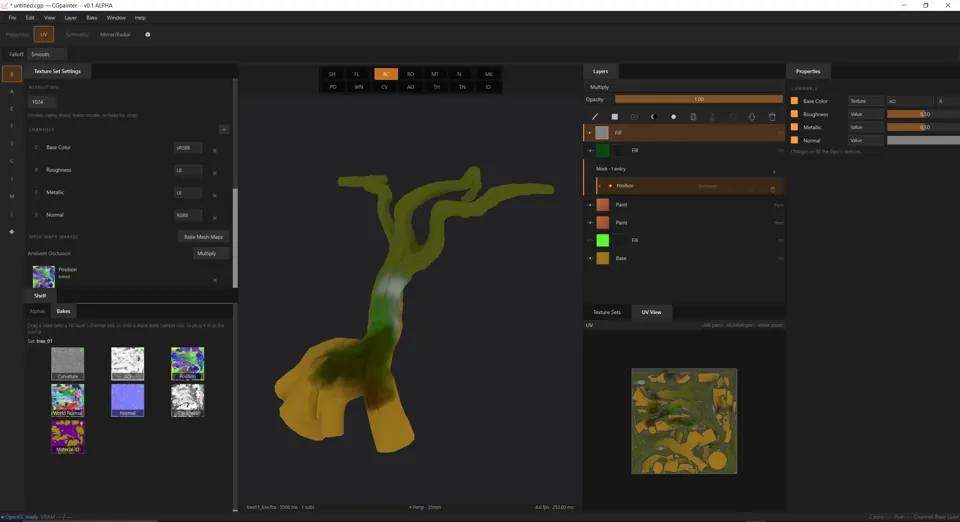Show the ID map in the viewport
This screenshot has width=960, height=522.
488,87
